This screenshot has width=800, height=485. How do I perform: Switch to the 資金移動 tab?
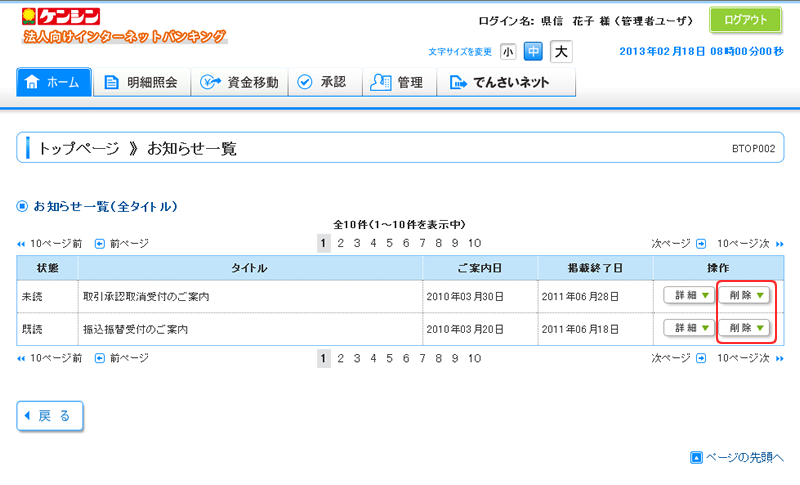[239, 83]
